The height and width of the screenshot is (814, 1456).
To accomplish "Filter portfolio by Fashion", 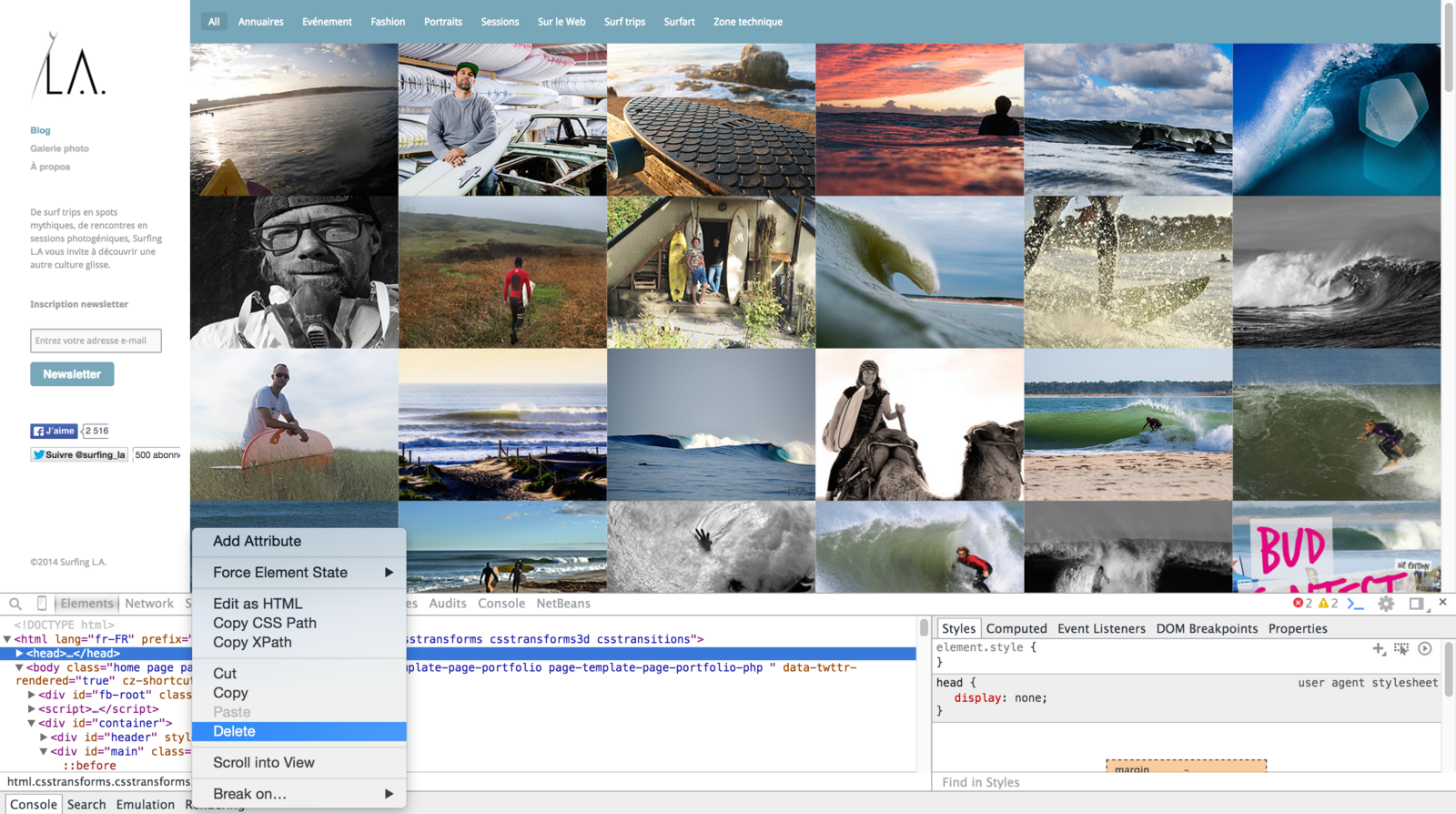I will (x=388, y=22).
